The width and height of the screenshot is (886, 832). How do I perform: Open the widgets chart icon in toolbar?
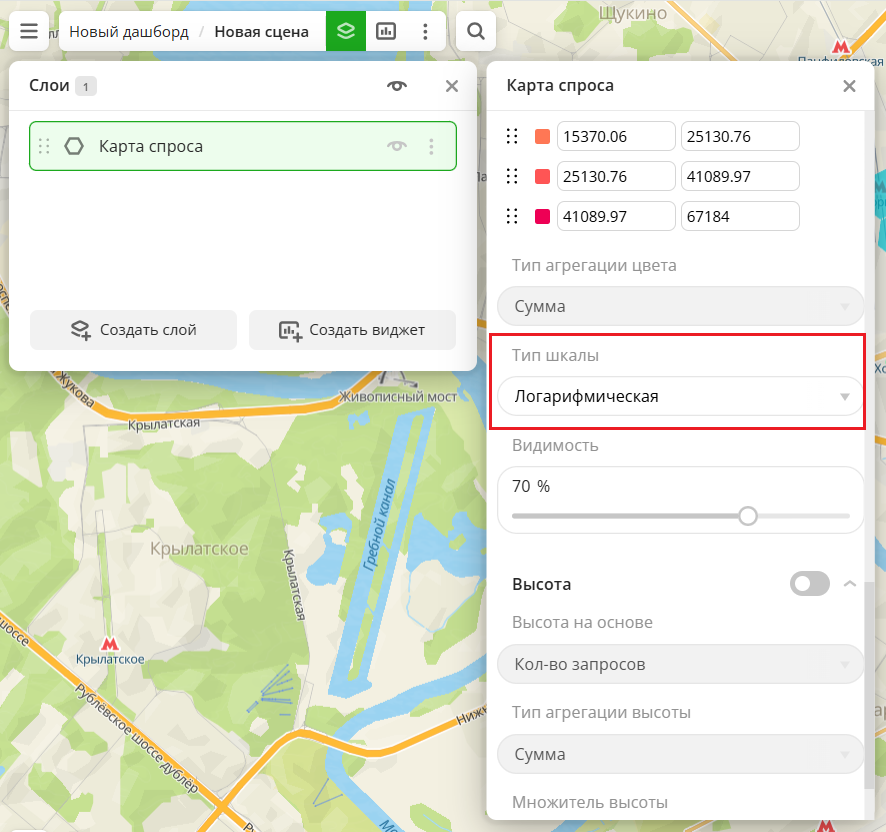click(x=386, y=31)
